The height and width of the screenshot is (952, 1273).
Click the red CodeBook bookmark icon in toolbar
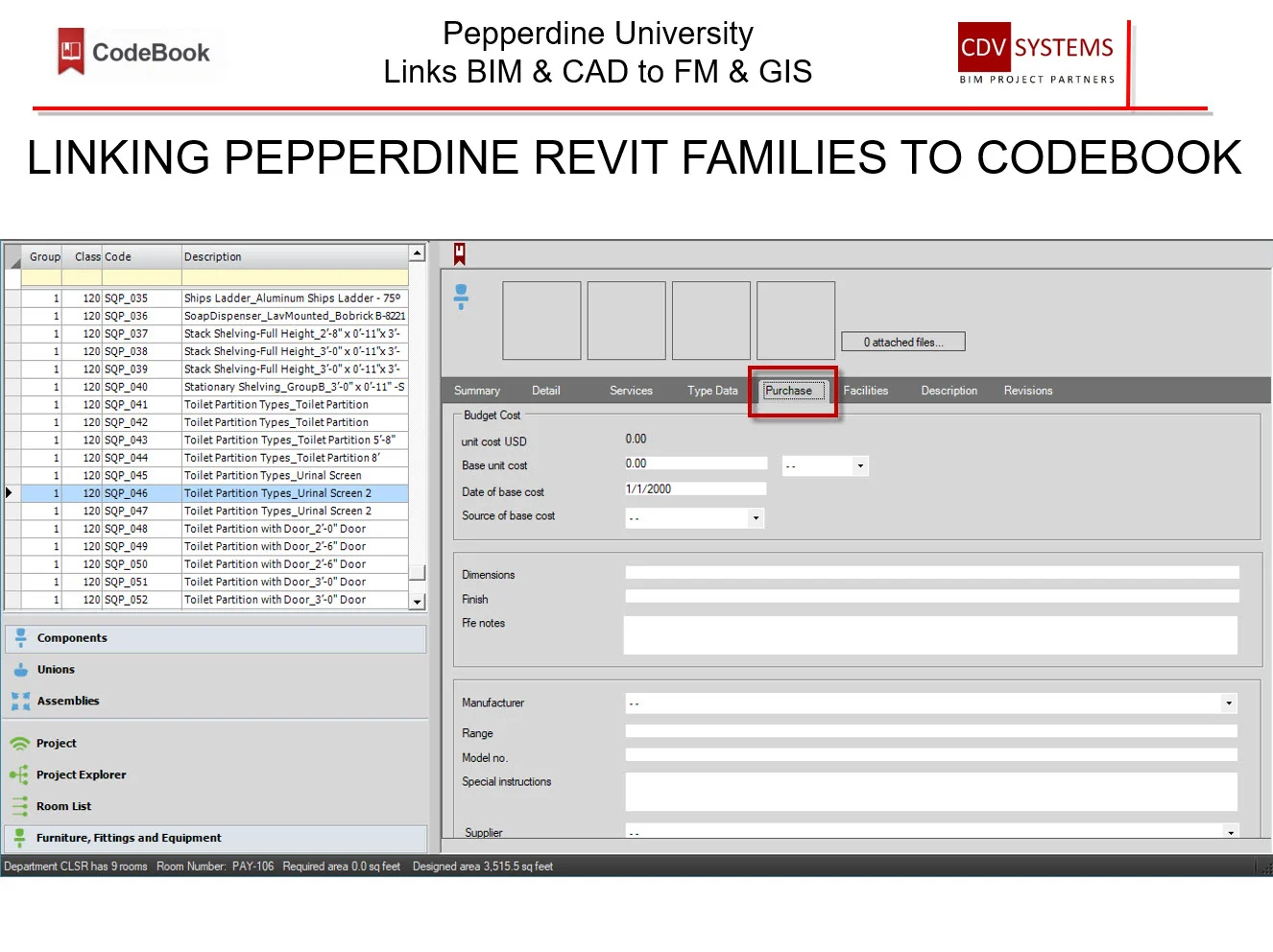[x=460, y=253]
